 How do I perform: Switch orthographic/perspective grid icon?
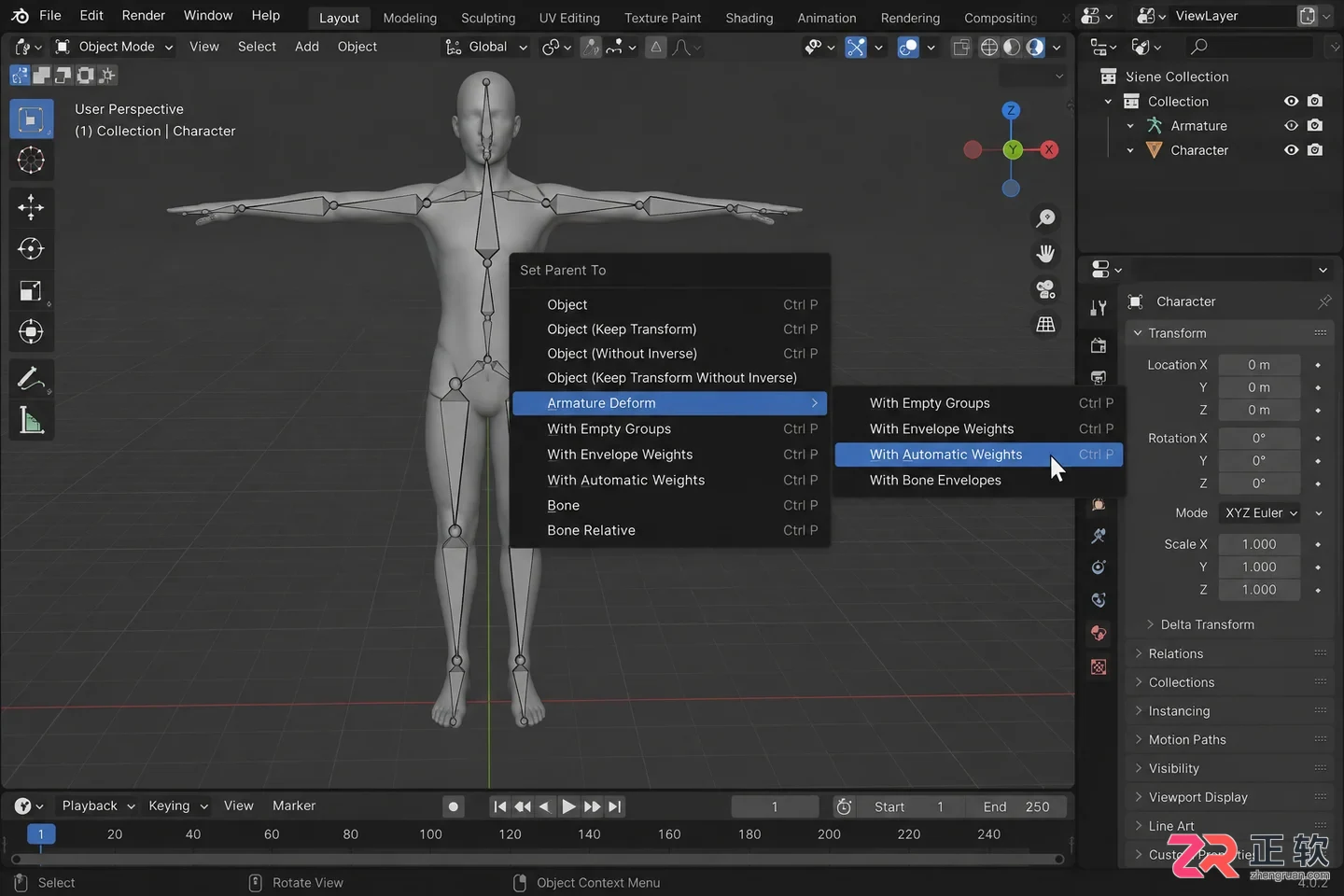click(x=1045, y=325)
